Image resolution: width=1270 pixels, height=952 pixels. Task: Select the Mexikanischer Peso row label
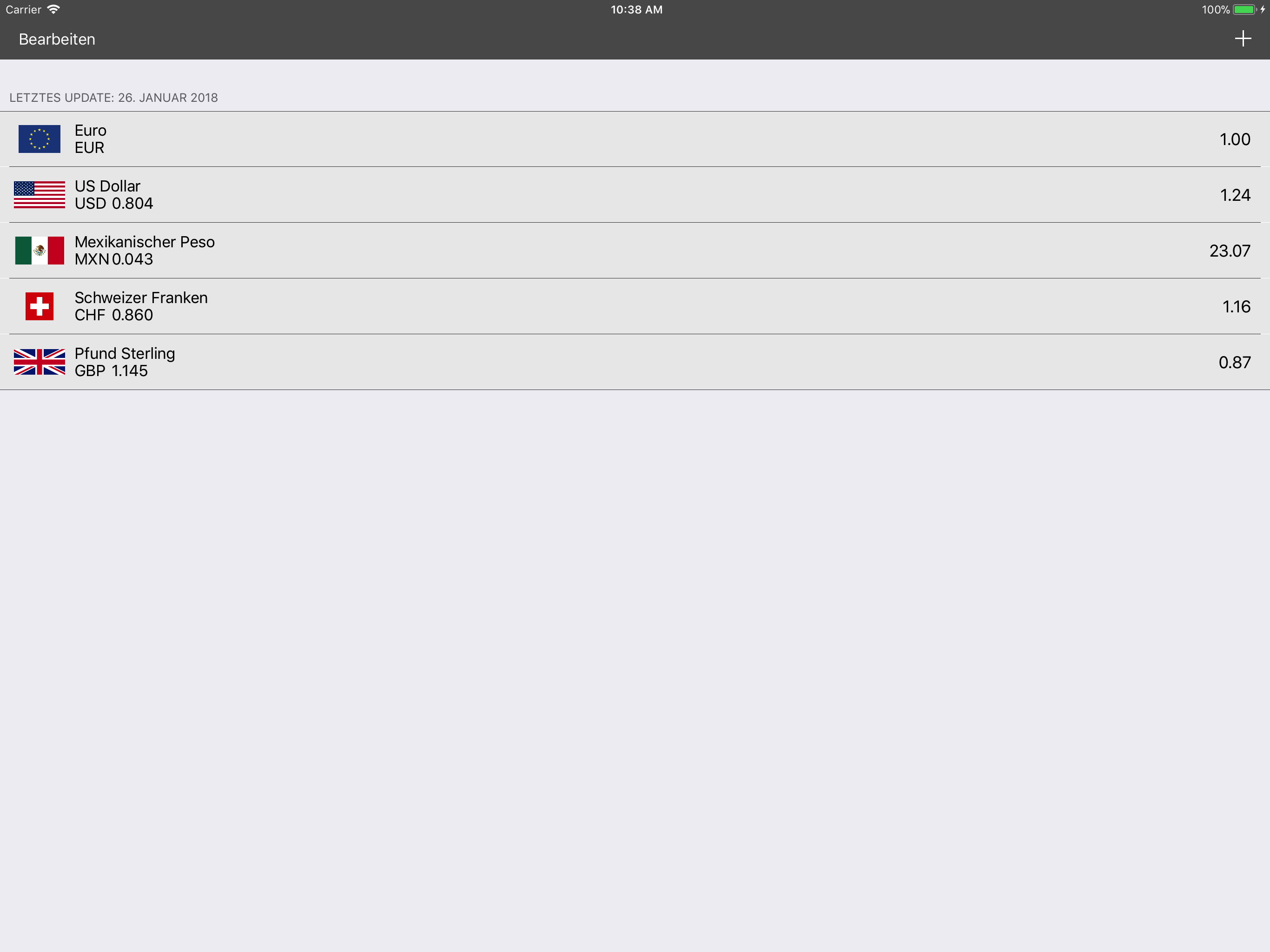(x=145, y=242)
